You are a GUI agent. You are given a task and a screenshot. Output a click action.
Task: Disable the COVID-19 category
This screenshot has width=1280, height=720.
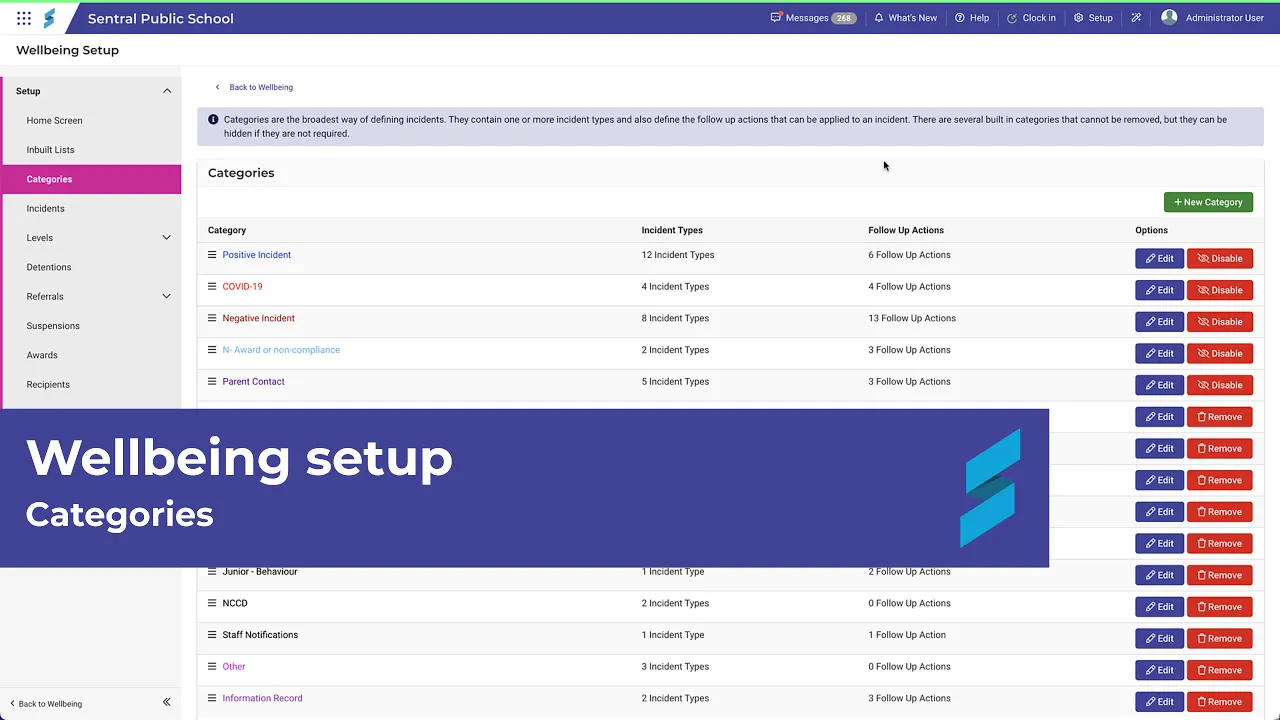coord(1220,290)
